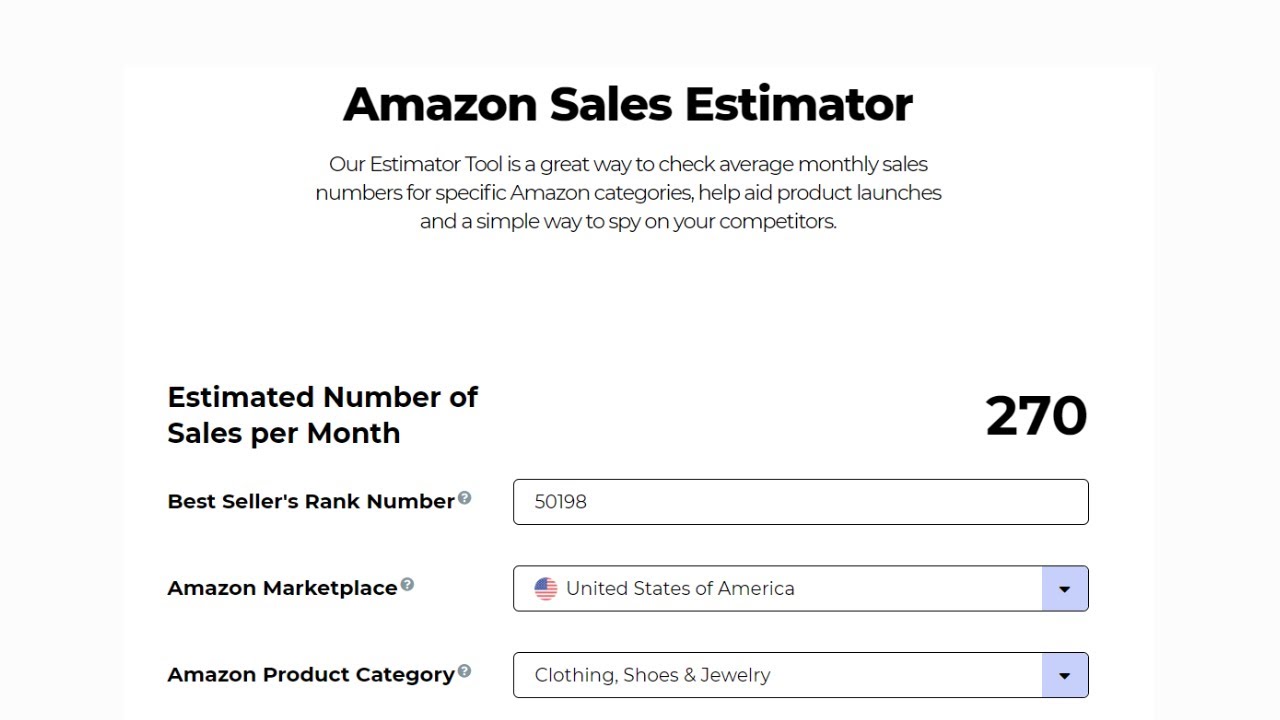Click the description line mentioning product launches

(628, 192)
